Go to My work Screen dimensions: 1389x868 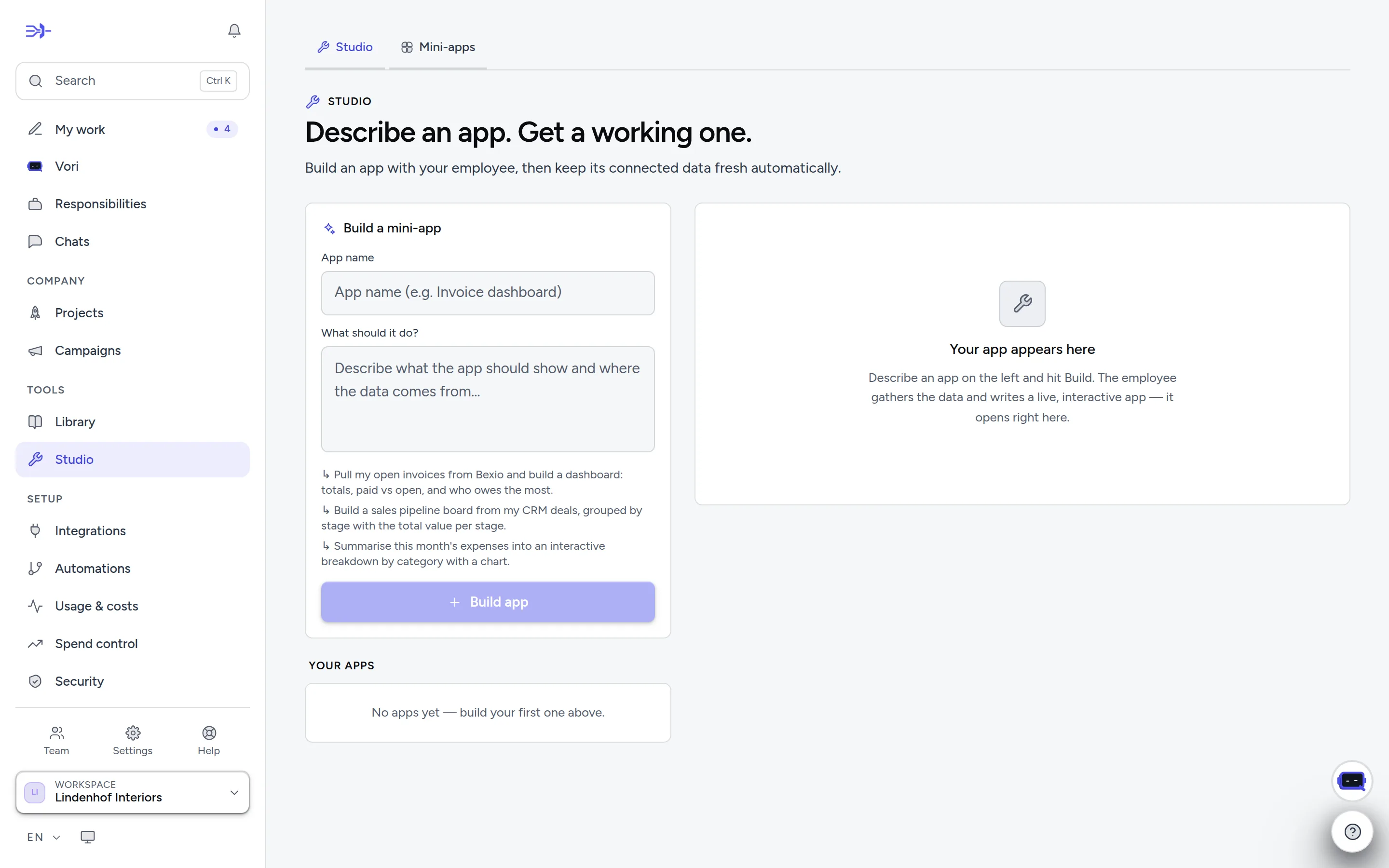[133, 129]
